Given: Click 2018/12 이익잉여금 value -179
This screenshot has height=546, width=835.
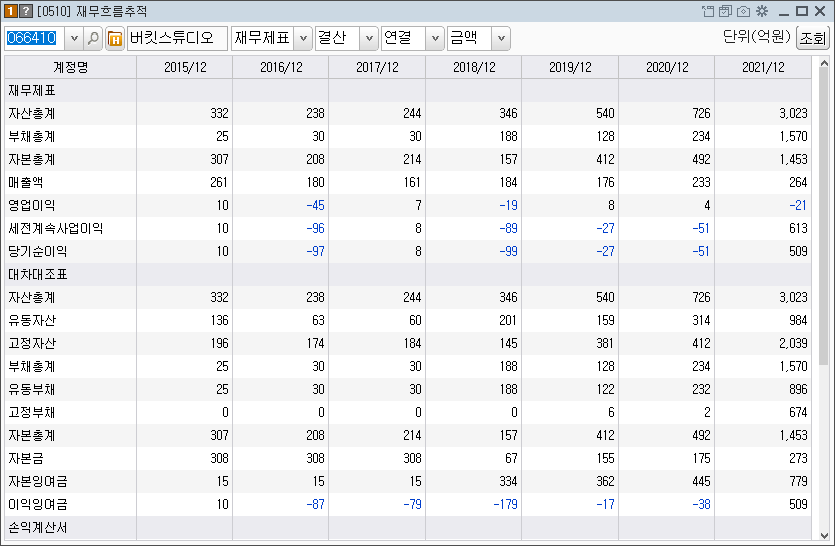Looking at the screenshot, I should pos(505,504).
